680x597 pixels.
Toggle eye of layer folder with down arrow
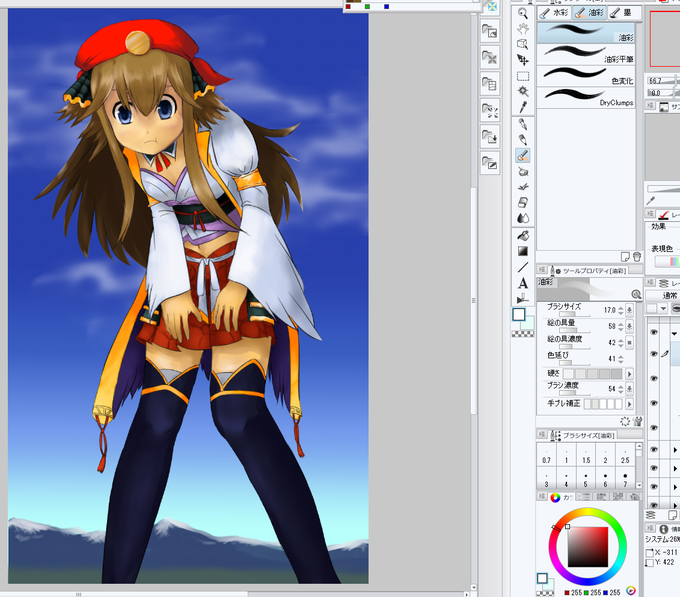pyautogui.click(x=654, y=333)
